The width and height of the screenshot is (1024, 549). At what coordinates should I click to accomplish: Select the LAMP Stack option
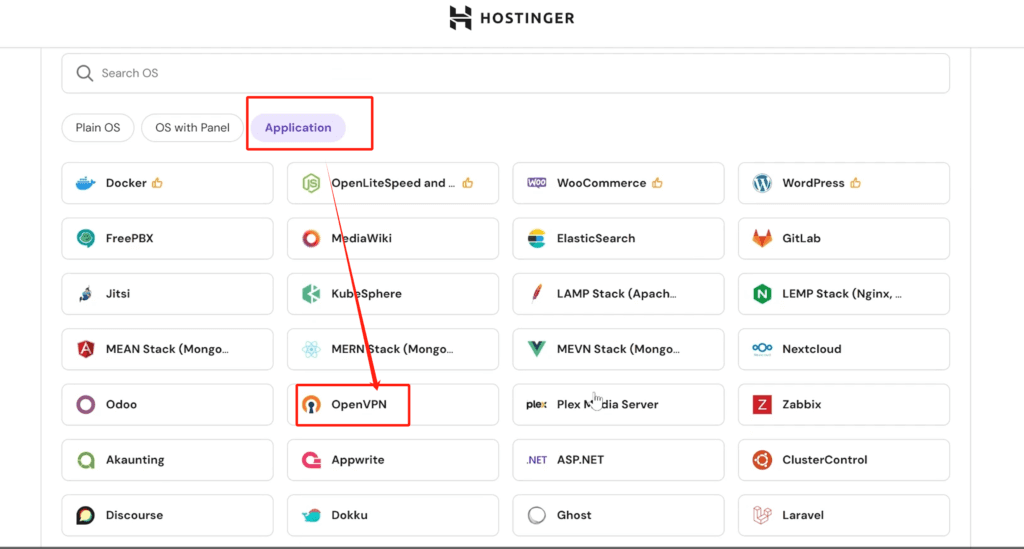(618, 294)
